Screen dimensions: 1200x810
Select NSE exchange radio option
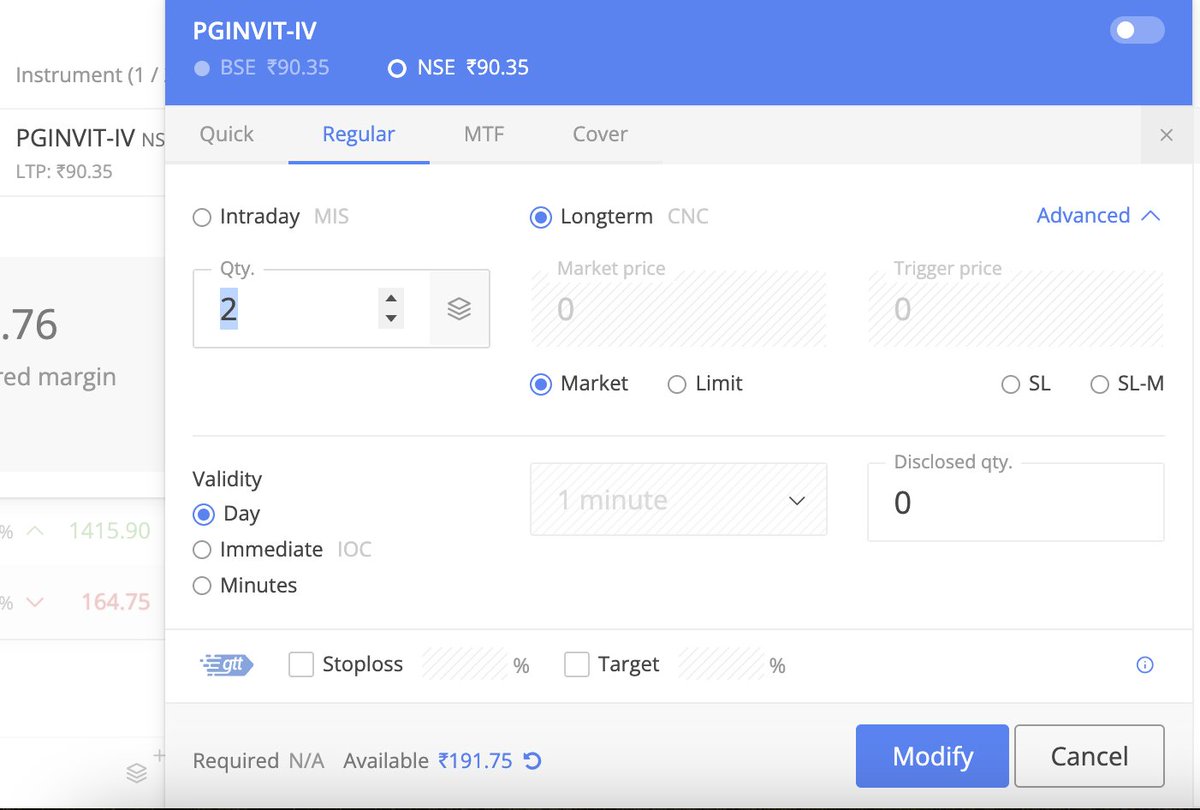pyautogui.click(x=397, y=68)
